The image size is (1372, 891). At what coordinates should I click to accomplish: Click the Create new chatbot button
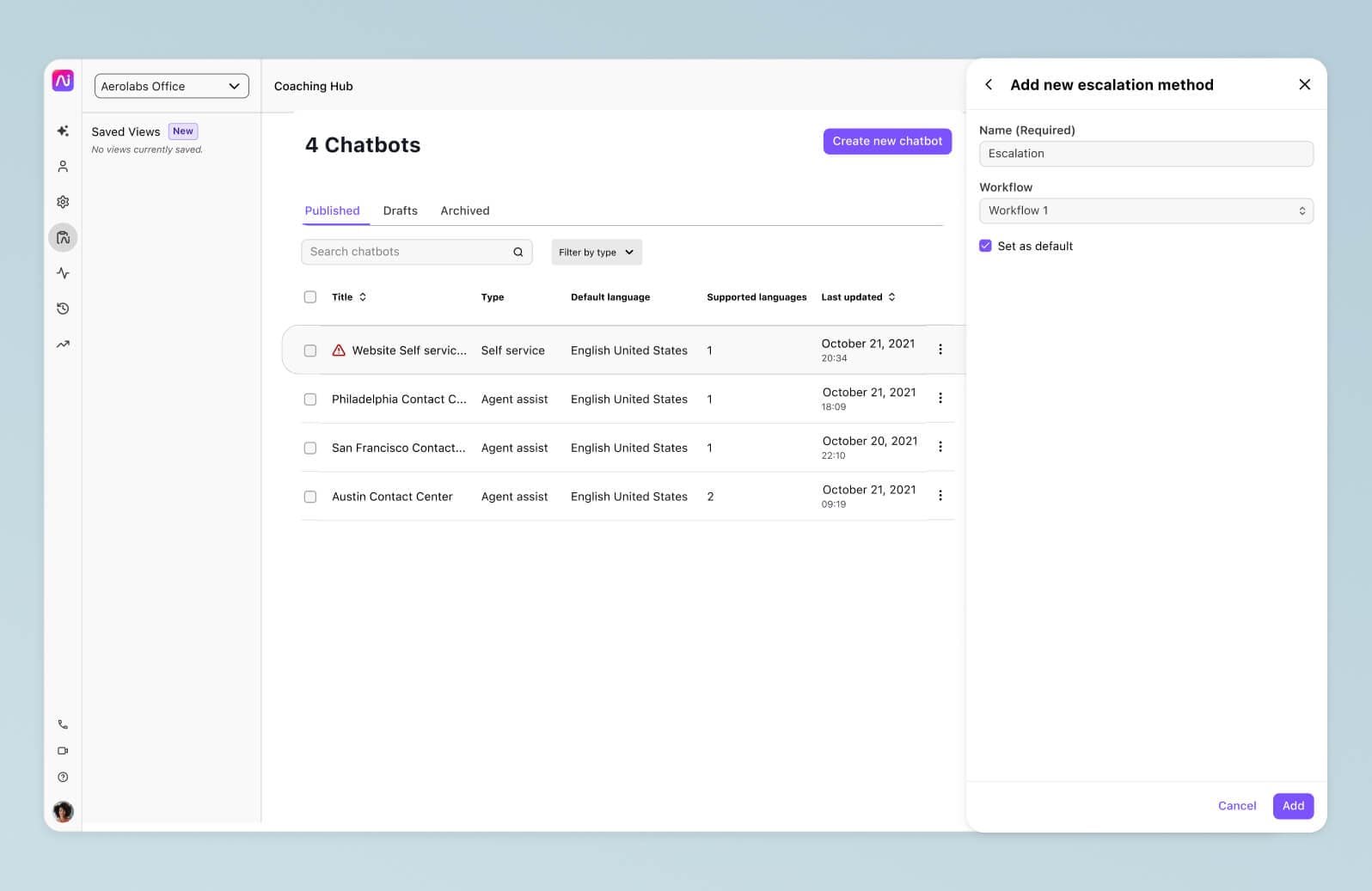pyautogui.click(x=886, y=141)
